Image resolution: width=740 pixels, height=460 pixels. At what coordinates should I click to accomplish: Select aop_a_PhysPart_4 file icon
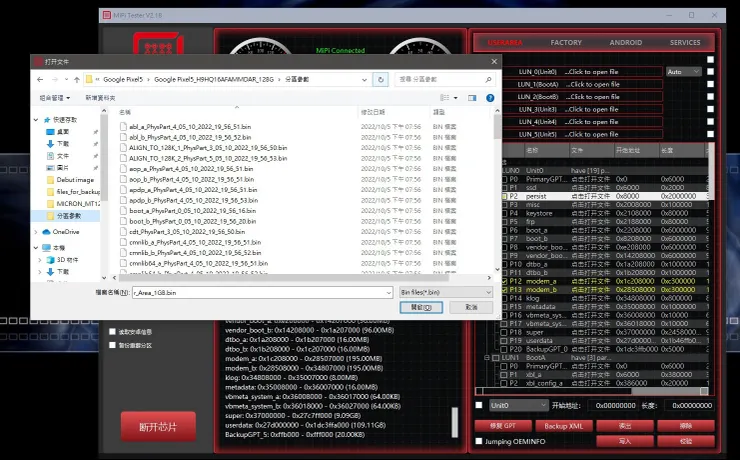point(123,168)
